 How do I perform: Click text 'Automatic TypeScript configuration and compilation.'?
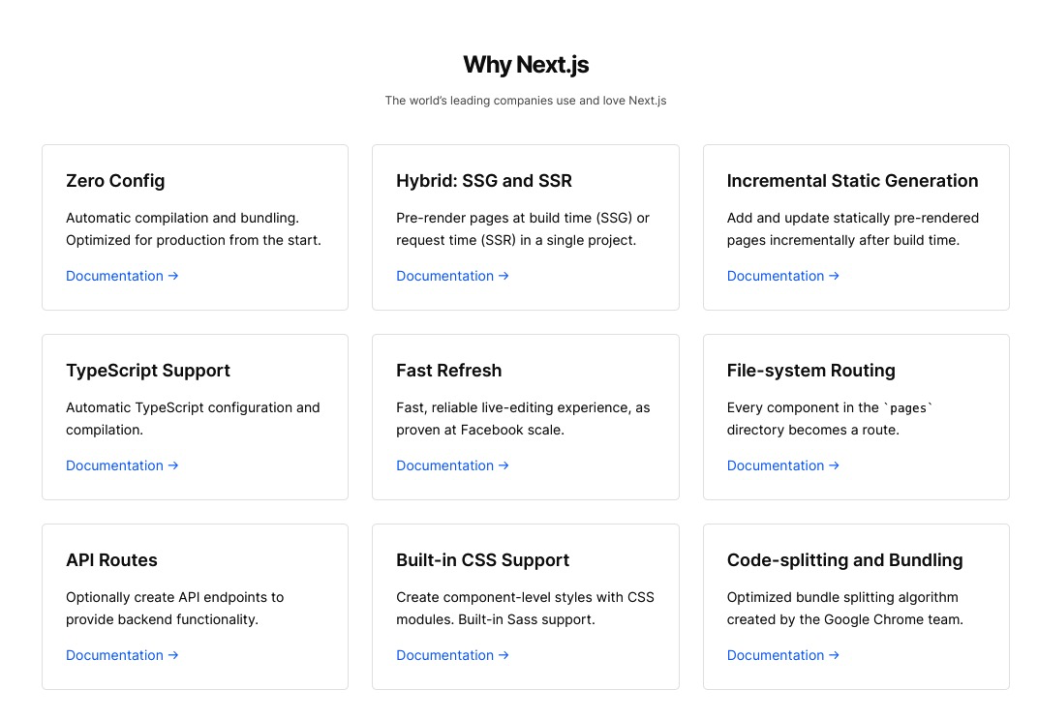[193, 418]
